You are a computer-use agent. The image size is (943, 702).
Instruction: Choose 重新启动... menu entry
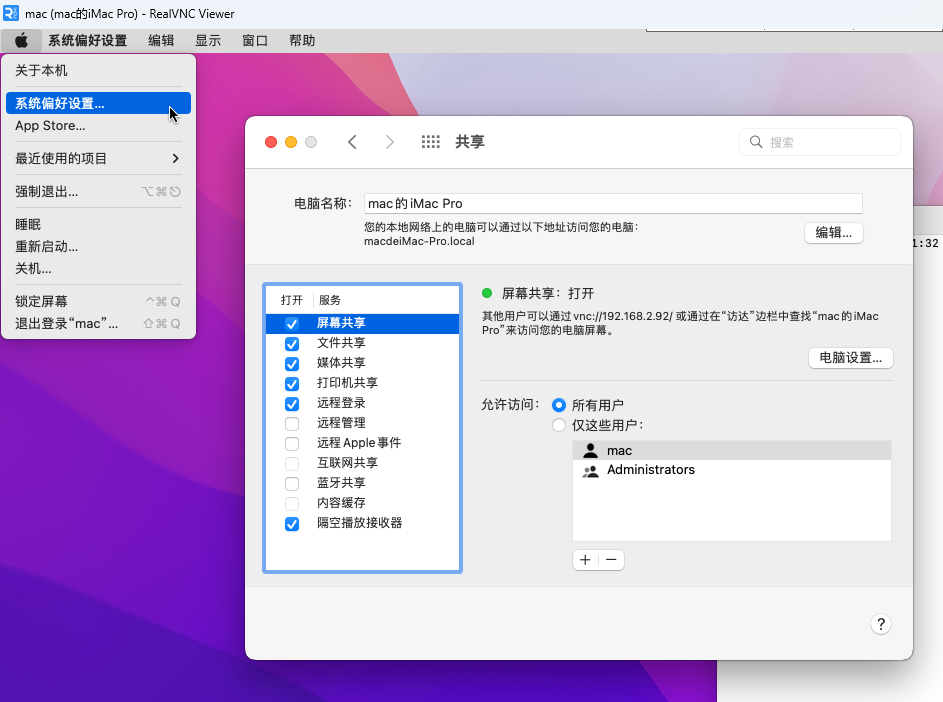(x=99, y=247)
